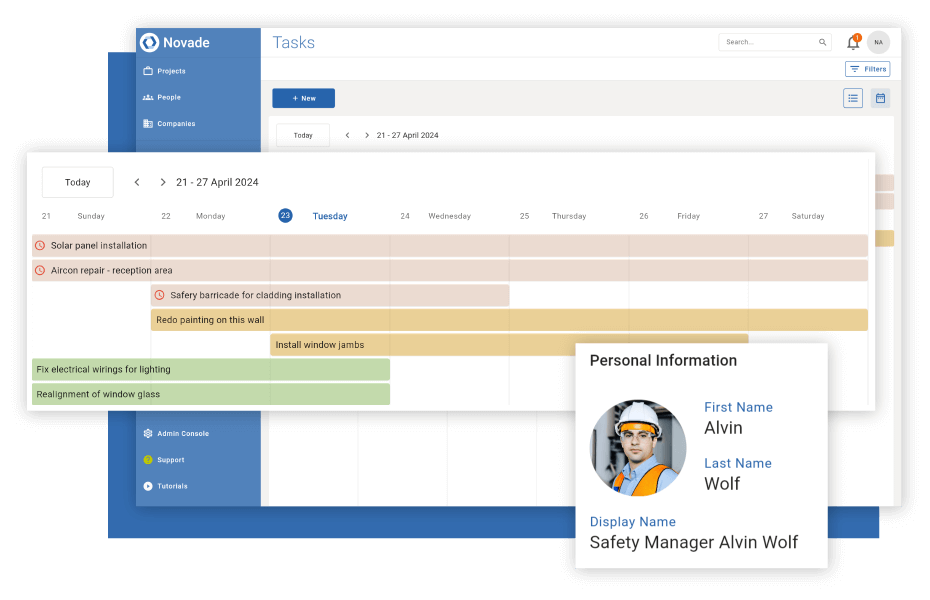Click the Support help icon
Viewport: 930px width, 600px height.
tap(146, 459)
